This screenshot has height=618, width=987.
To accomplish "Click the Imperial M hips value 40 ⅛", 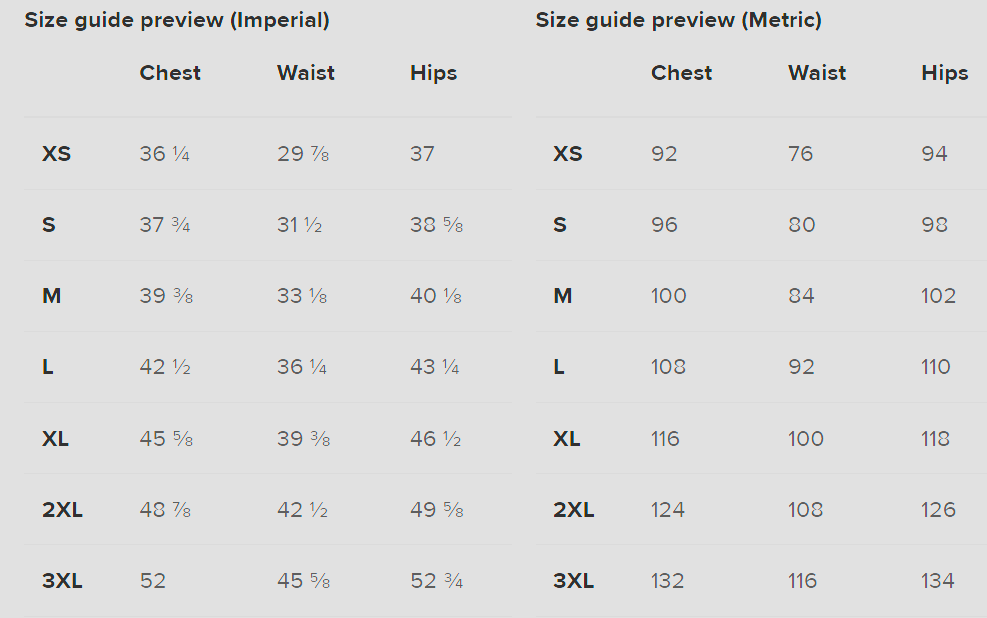I will click(435, 296).
